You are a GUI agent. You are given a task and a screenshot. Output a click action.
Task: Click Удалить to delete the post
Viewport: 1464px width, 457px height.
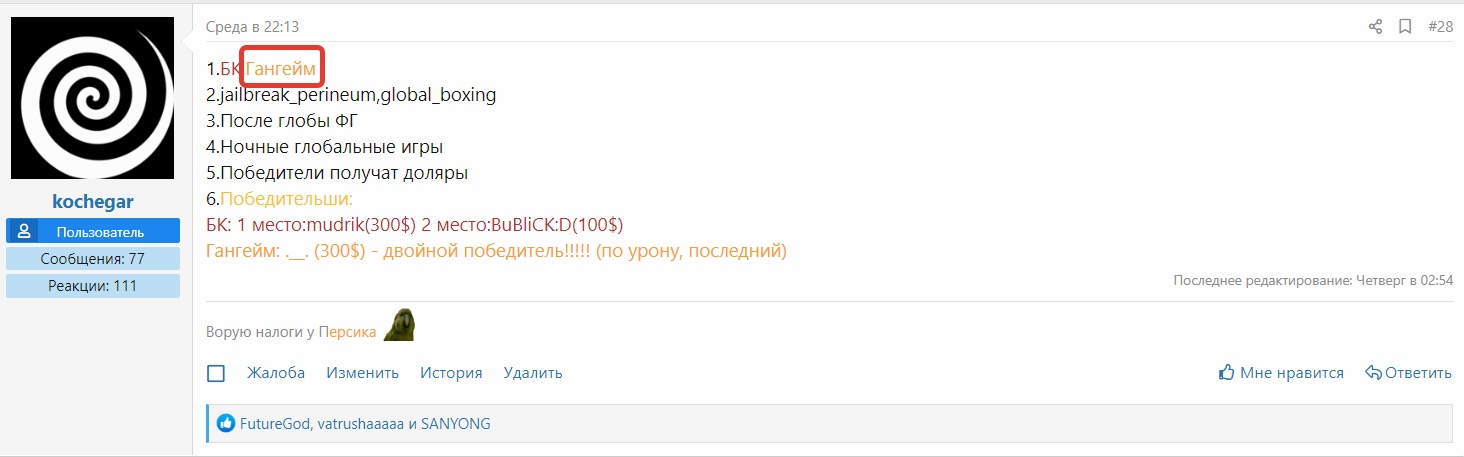533,373
